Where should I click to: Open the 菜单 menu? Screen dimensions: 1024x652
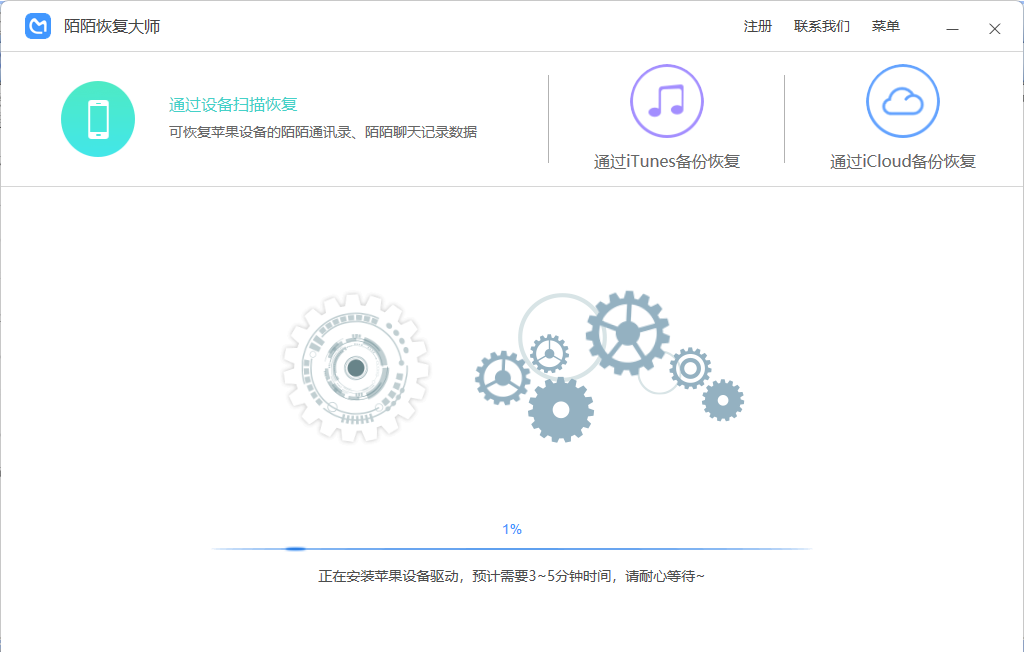(x=885, y=27)
